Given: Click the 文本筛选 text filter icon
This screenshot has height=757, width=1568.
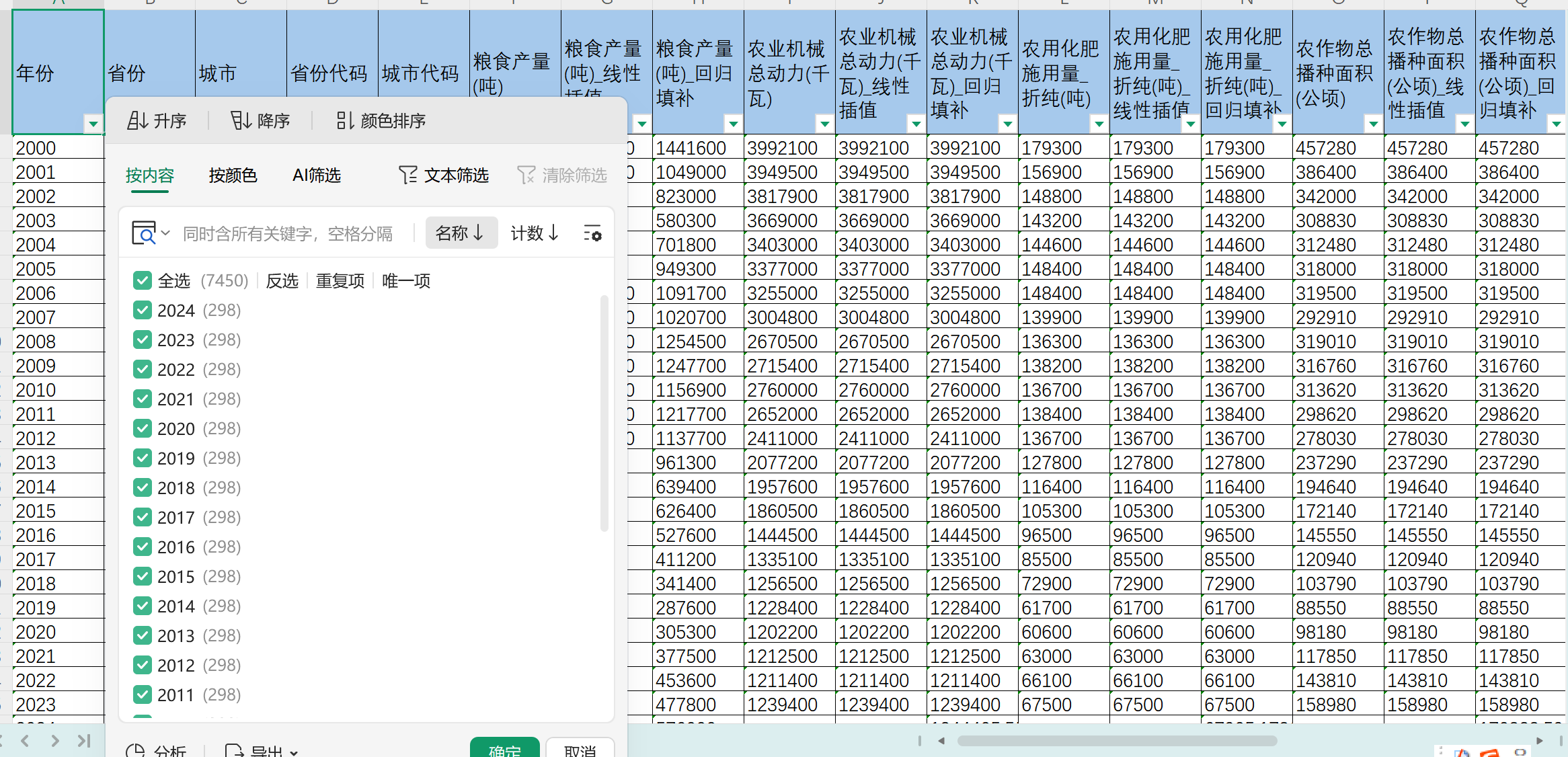Looking at the screenshot, I should 407,175.
